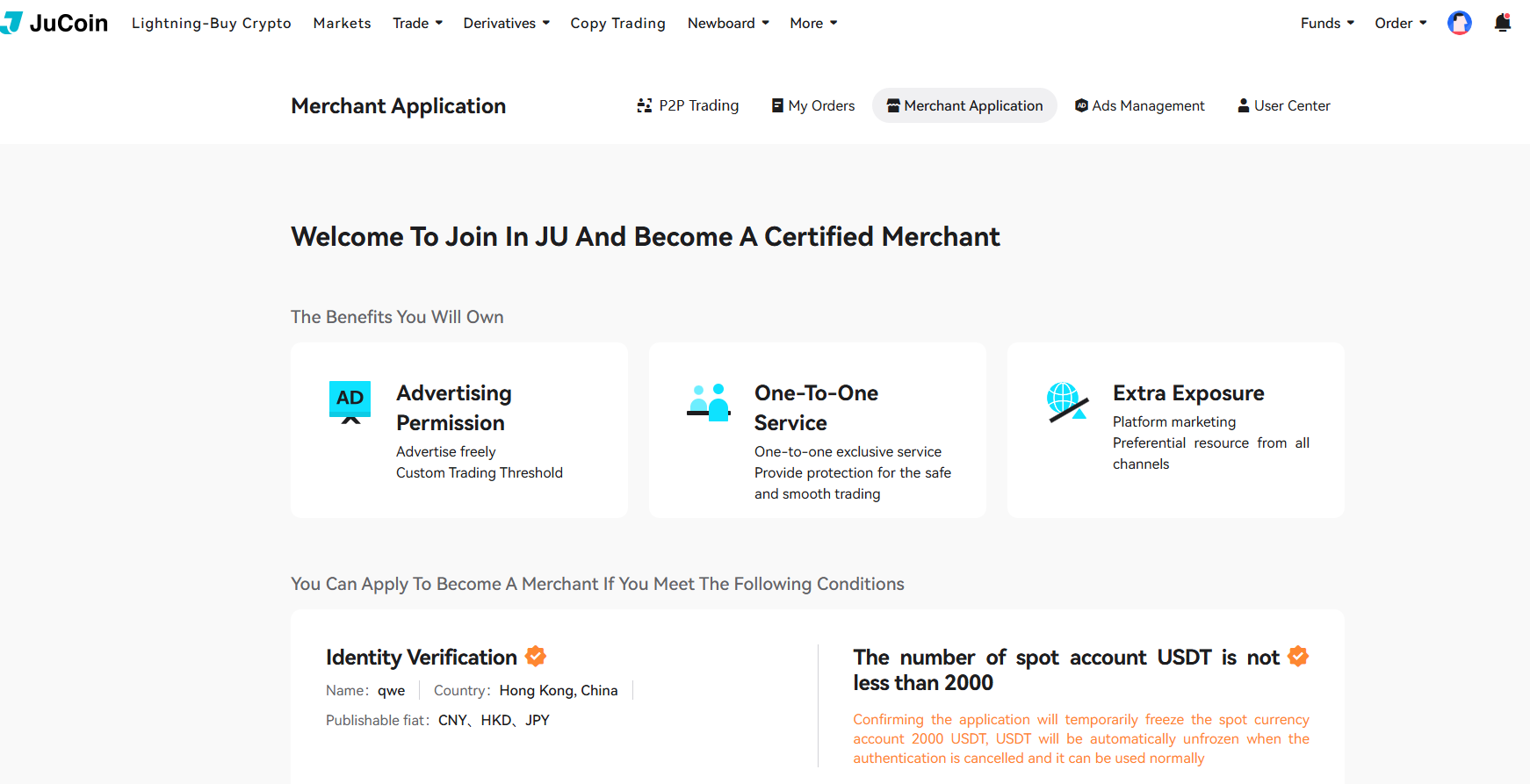Image resolution: width=1530 pixels, height=784 pixels.
Task: Open Lightning-Buy Crypto
Action: point(212,23)
